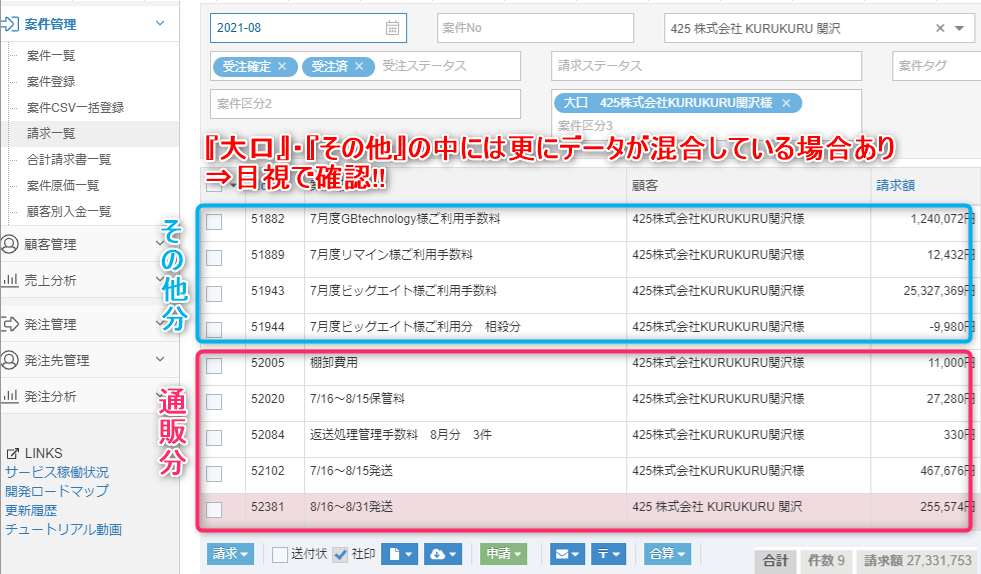Screen dimensions: 981x574
Task: Click the 案件区分2 filter field
Action: coord(365,104)
